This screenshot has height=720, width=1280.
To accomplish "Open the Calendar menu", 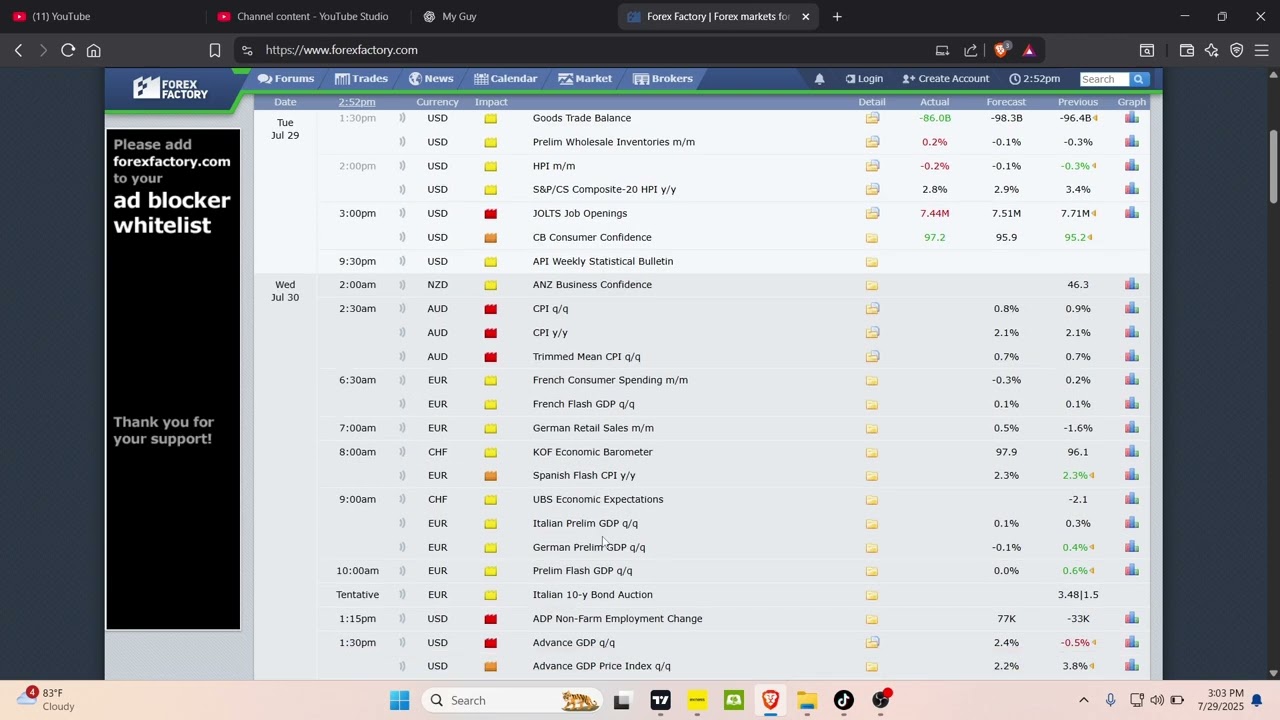I will pos(506,79).
